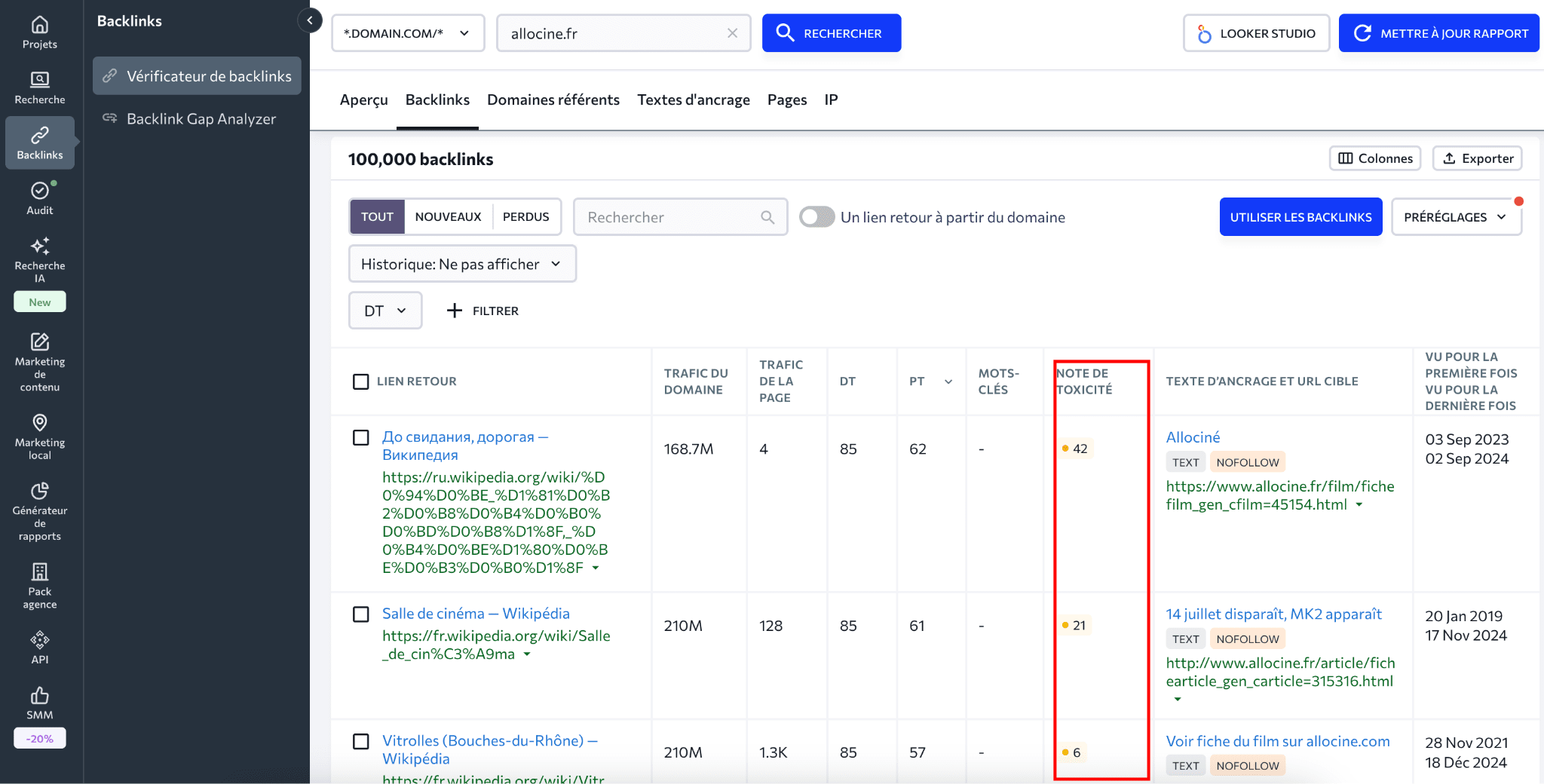Switch to the Backlinks tab
Viewport: 1544px width, 784px height.
(x=437, y=100)
